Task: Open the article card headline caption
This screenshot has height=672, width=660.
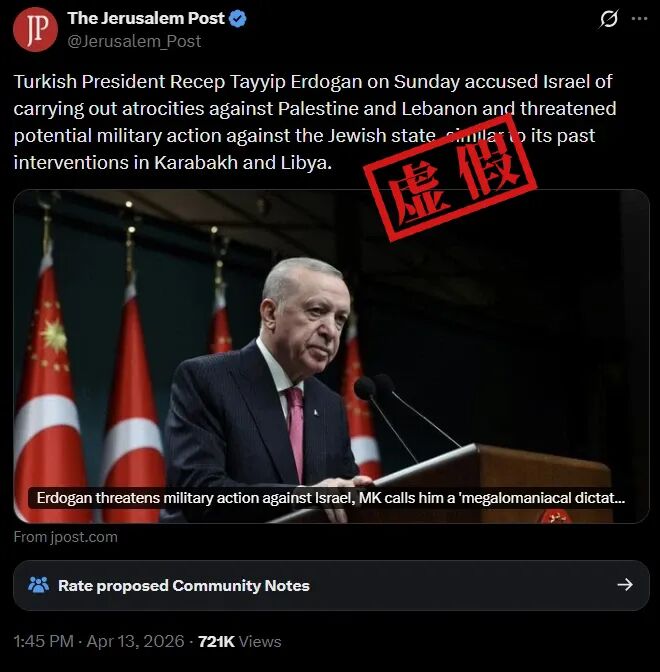Action: click(x=331, y=498)
